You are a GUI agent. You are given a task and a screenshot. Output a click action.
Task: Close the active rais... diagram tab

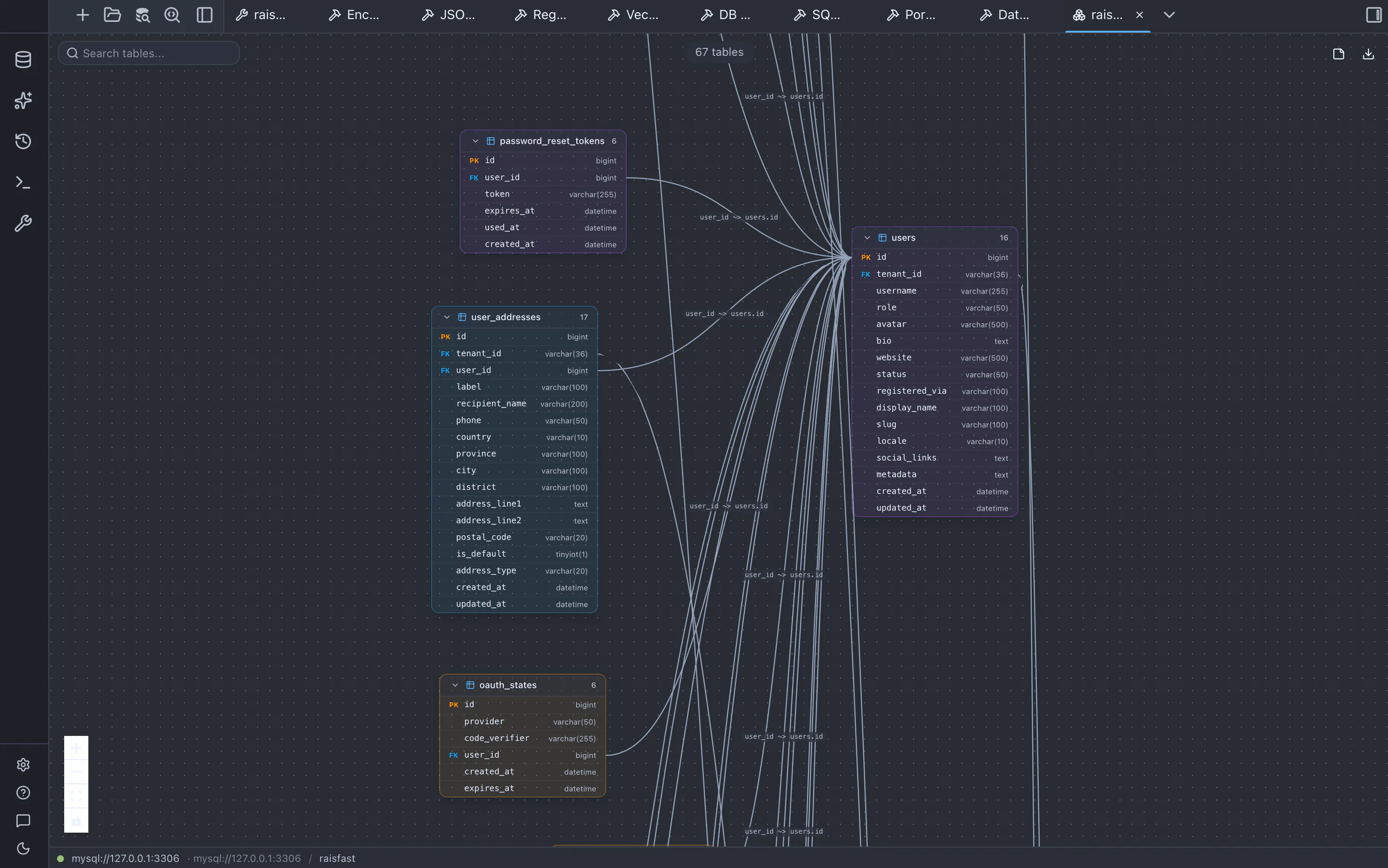(1140, 15)
